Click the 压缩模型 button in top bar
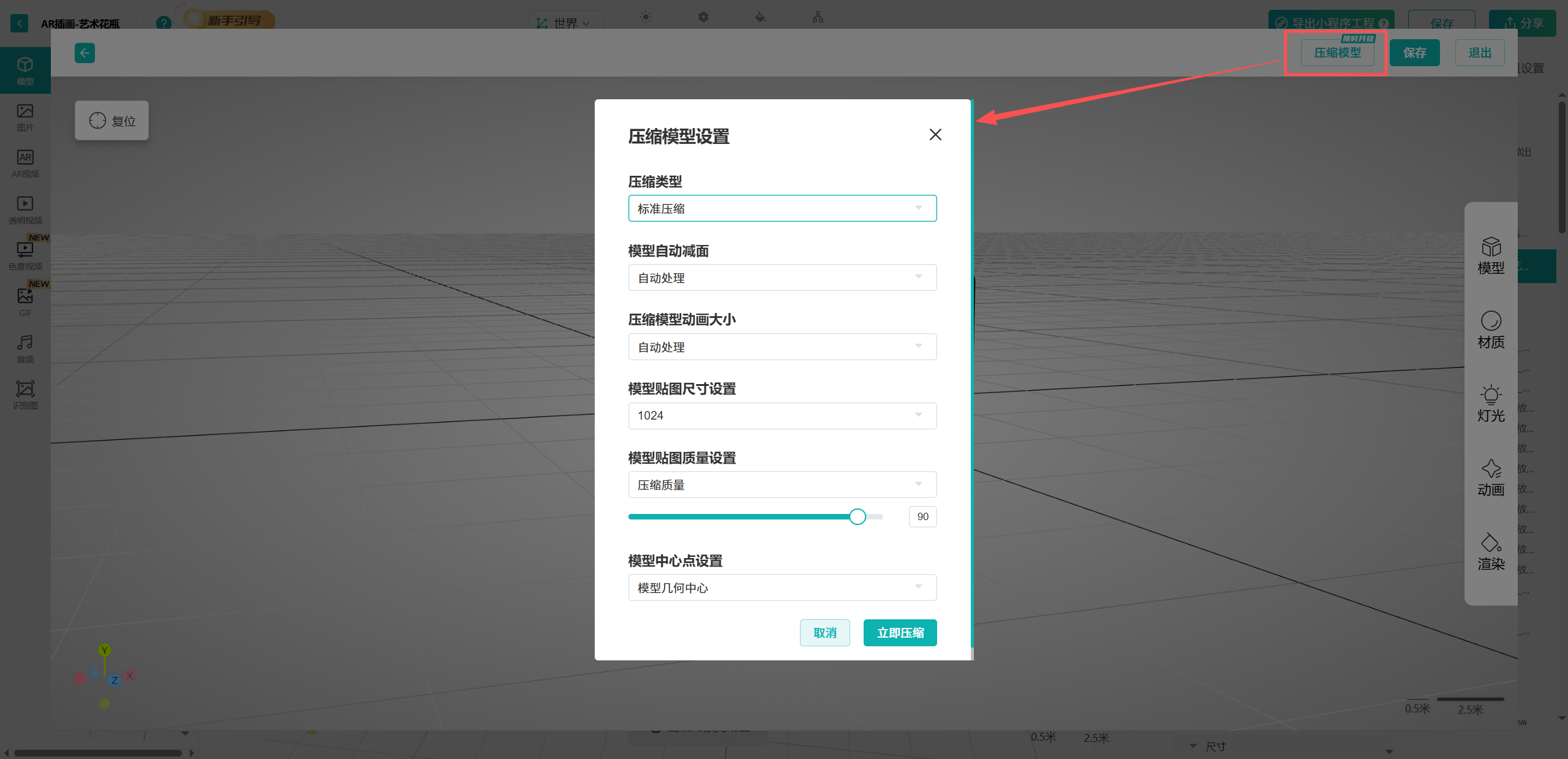Image resolution: width=1568 pixels, height=759 pixels. (x=1337, y=53)
